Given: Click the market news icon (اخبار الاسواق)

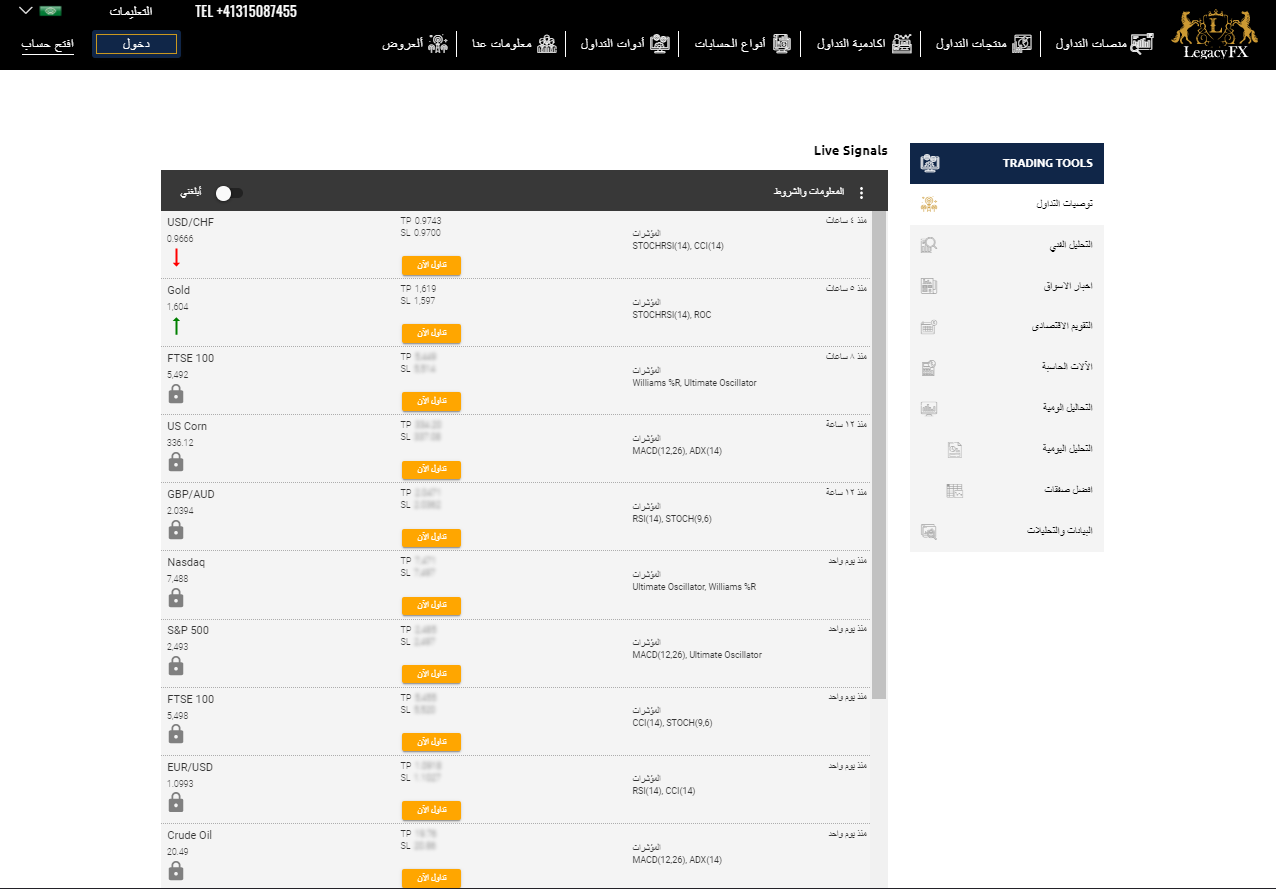Looking at the screenshot, I should [929, 286].
